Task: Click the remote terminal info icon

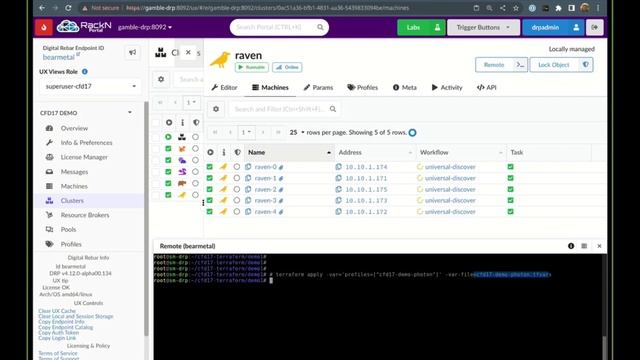Action: point(571,246)
